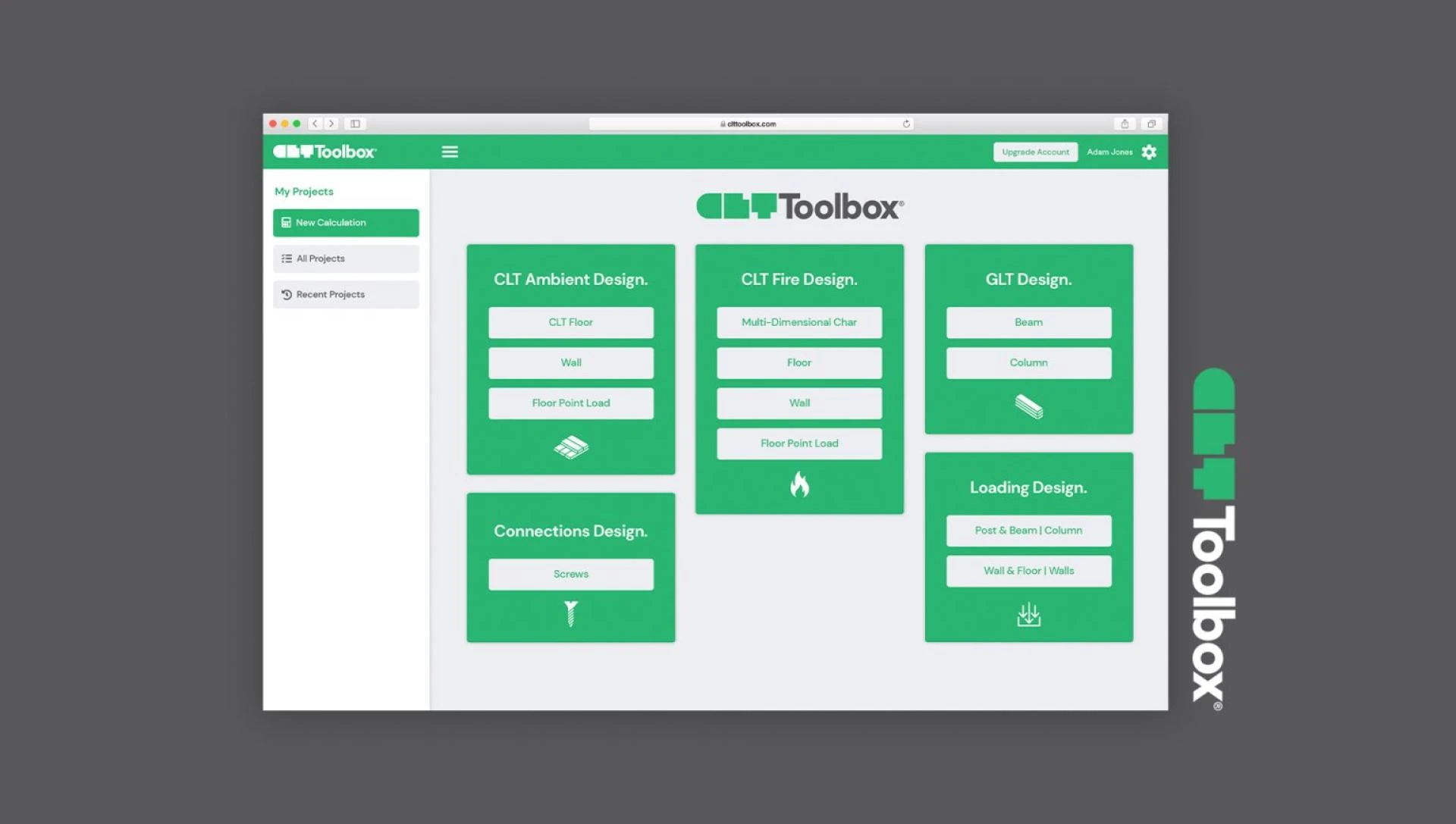Open the settings gear icon
This screenshot has height=824, width=1456.
[x=1149, y=152]
